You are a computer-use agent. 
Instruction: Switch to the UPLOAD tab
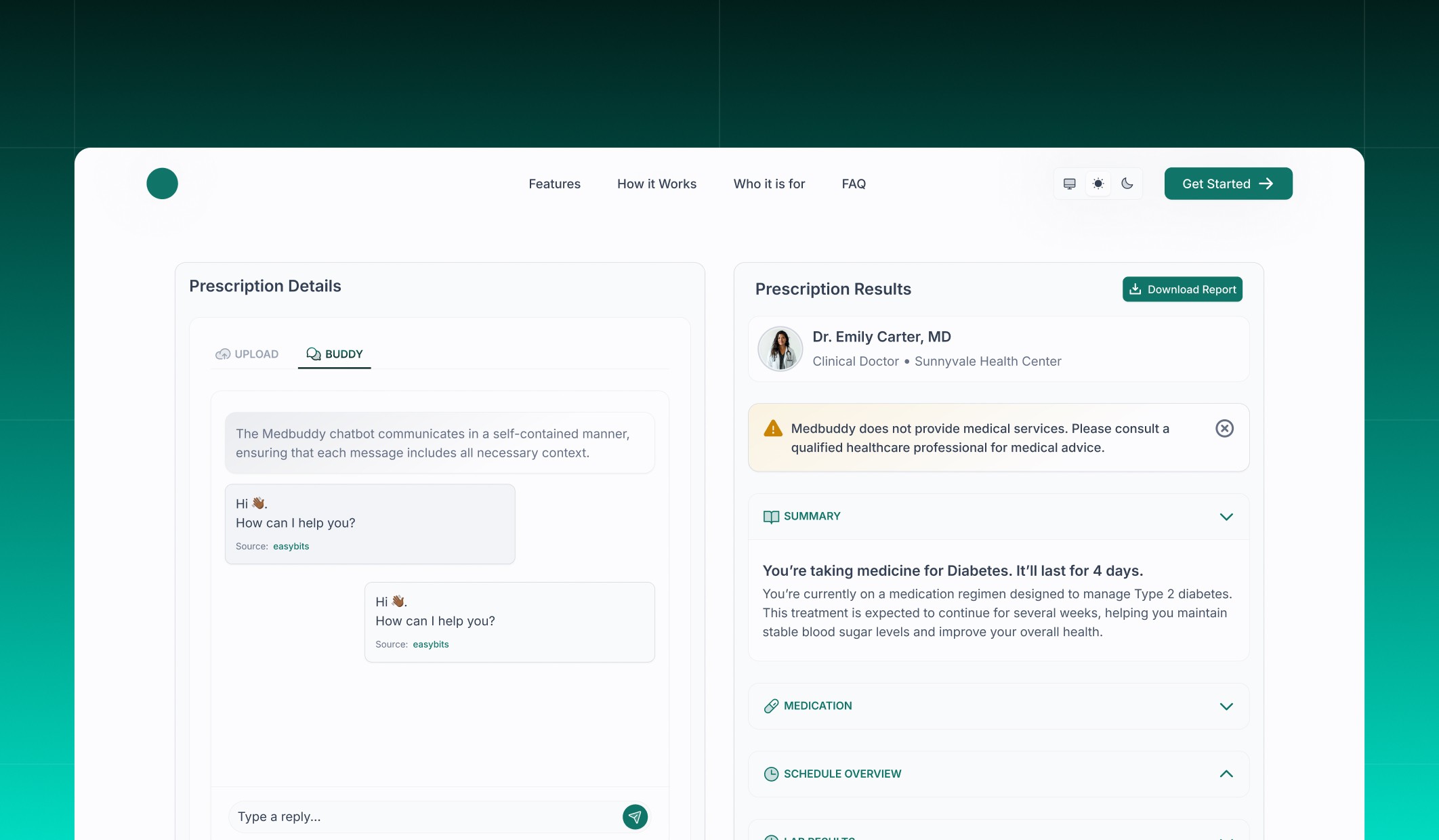pos(247,354)
